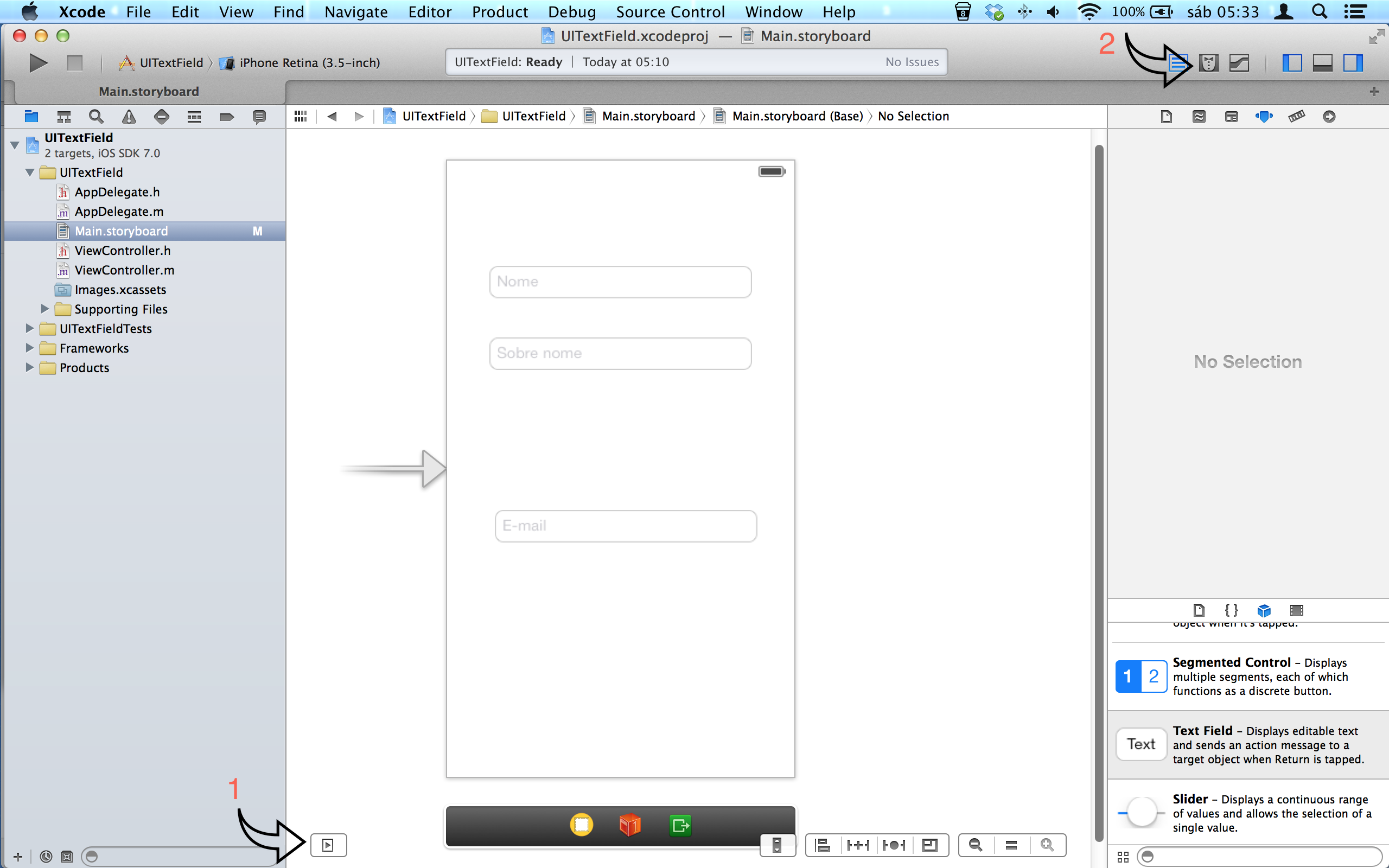Viewport: 1389px width, 868px height.
Task: Show the Standard editor
Action: tap(1178, 62)
